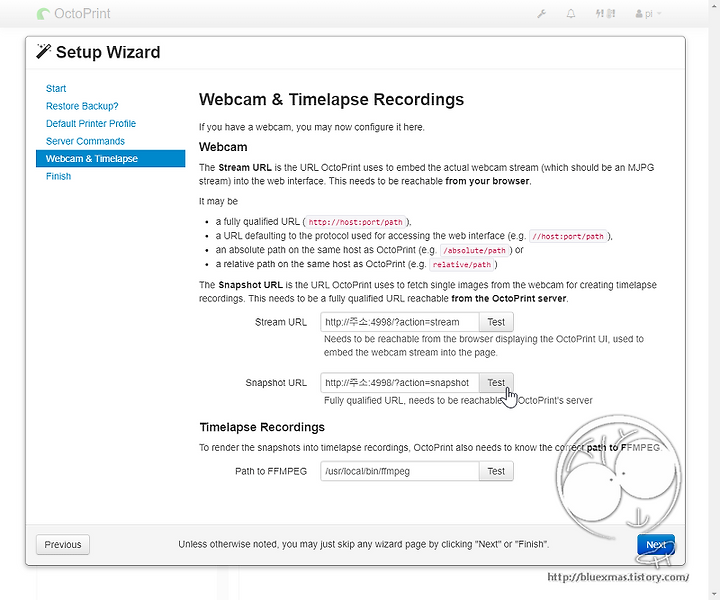Click the Next button
This screenshot has height=600, width=720.
[656, 544]
